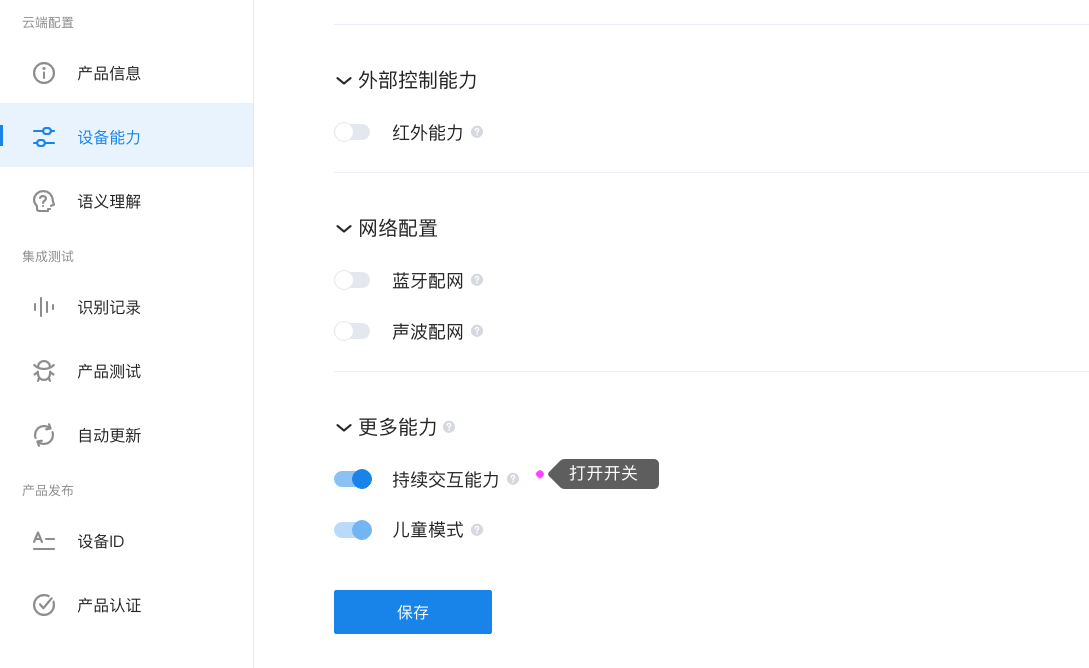Collapse the 更多能力 section chevron

(344, 428)
